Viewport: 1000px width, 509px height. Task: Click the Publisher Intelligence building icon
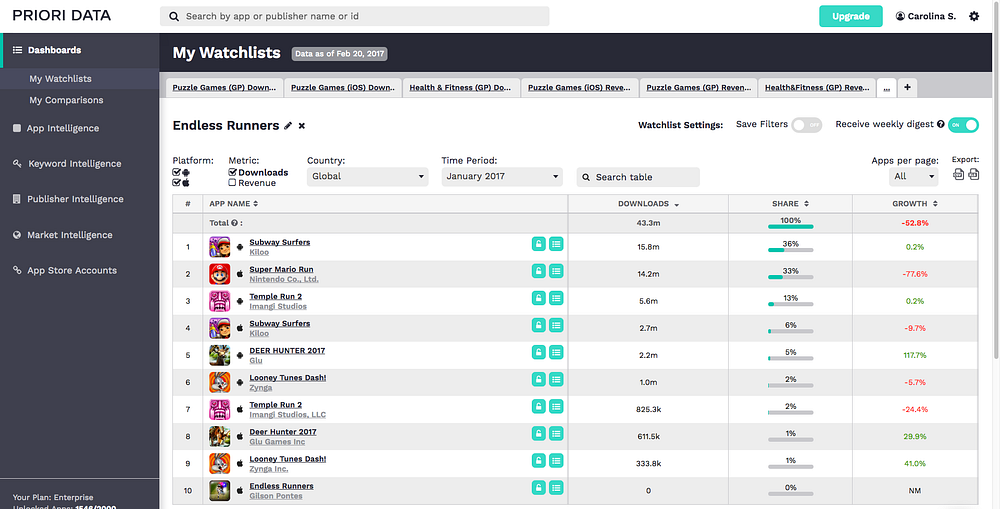pos(17,199)
